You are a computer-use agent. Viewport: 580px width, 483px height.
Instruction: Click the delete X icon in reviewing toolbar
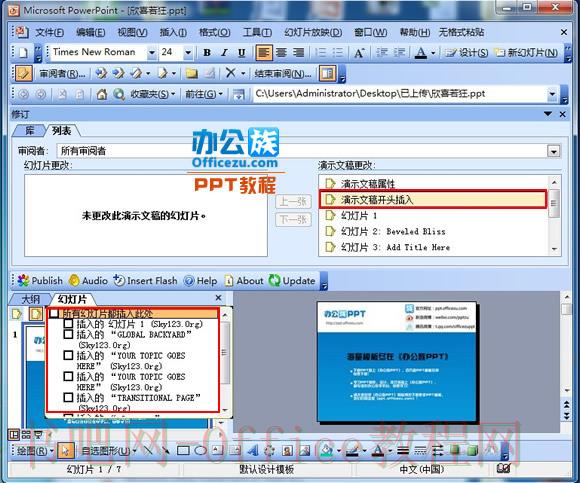pyautogui.click(x=231, y=73)
